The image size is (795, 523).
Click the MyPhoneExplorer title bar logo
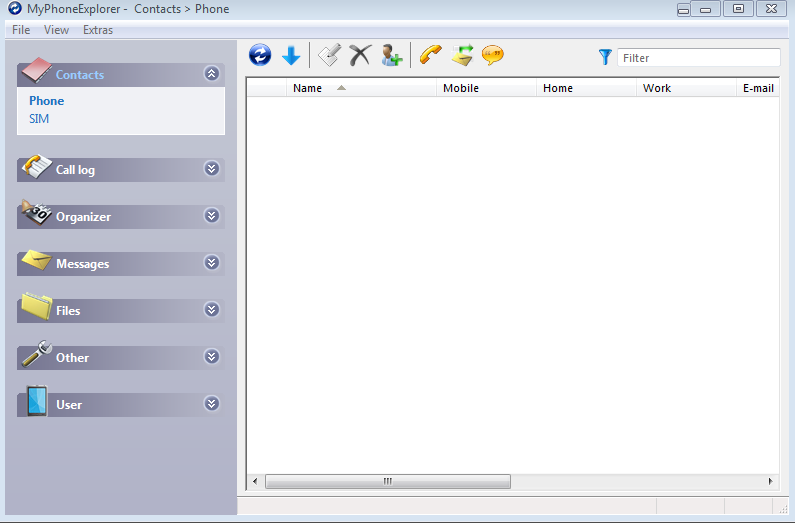15,8
